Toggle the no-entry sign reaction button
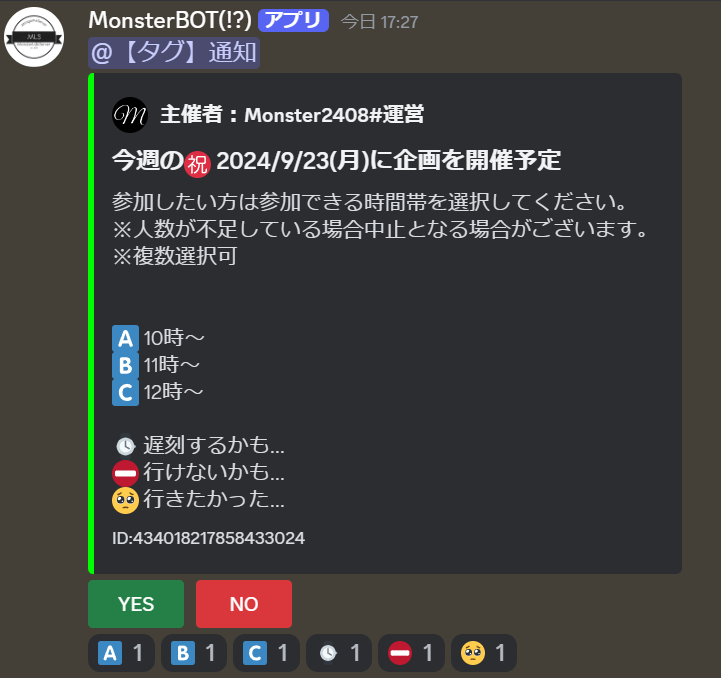 tap(411, 653)
